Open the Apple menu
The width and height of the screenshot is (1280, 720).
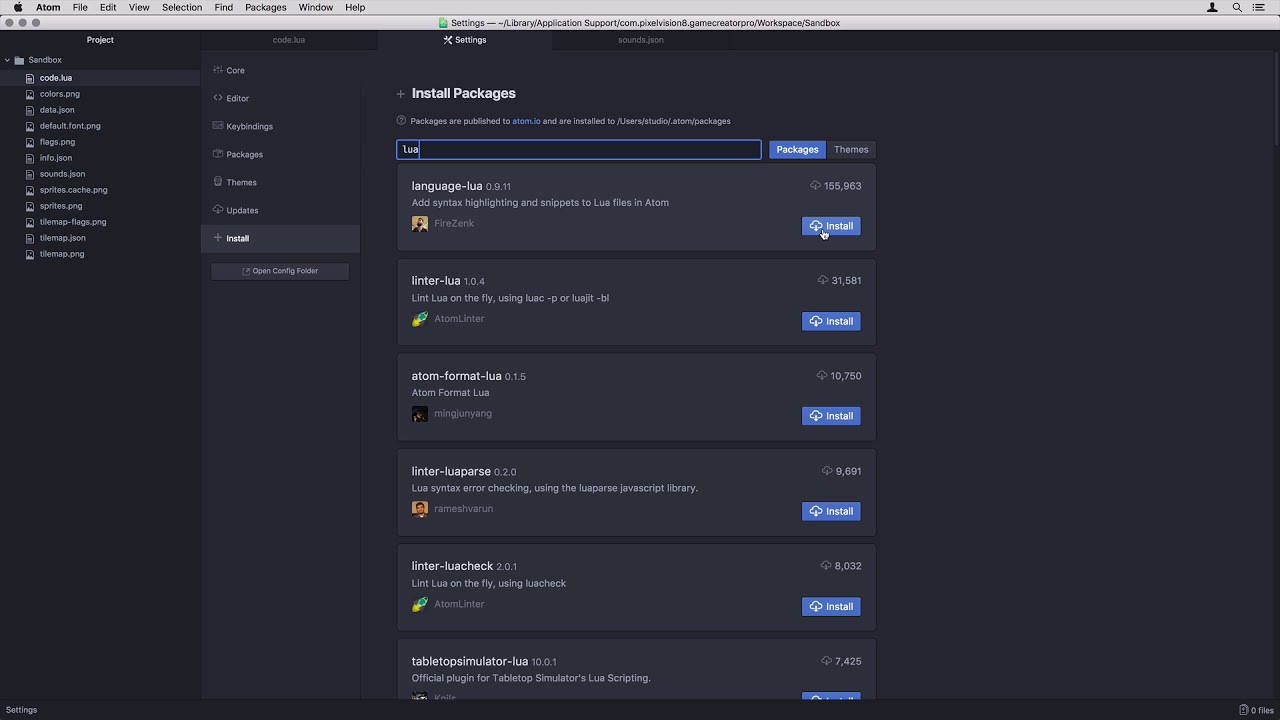pyautogui.click(x=18, y=7)
